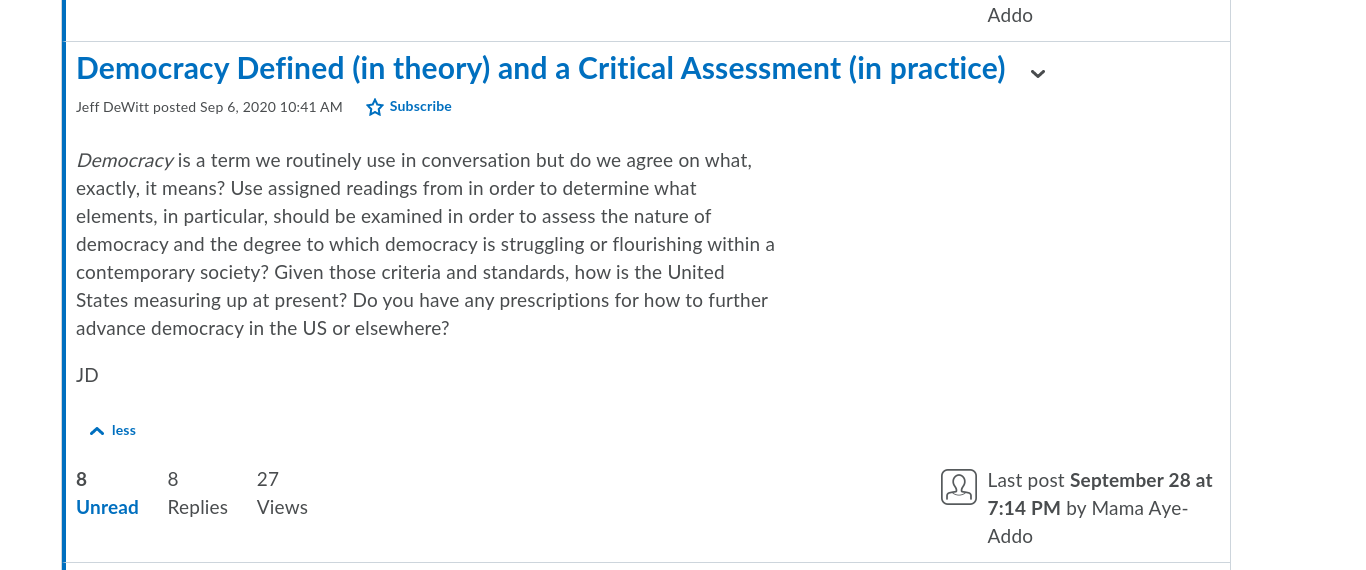Click the Views label under 27
Screen dimensions: 1366x570
(282, 507)
